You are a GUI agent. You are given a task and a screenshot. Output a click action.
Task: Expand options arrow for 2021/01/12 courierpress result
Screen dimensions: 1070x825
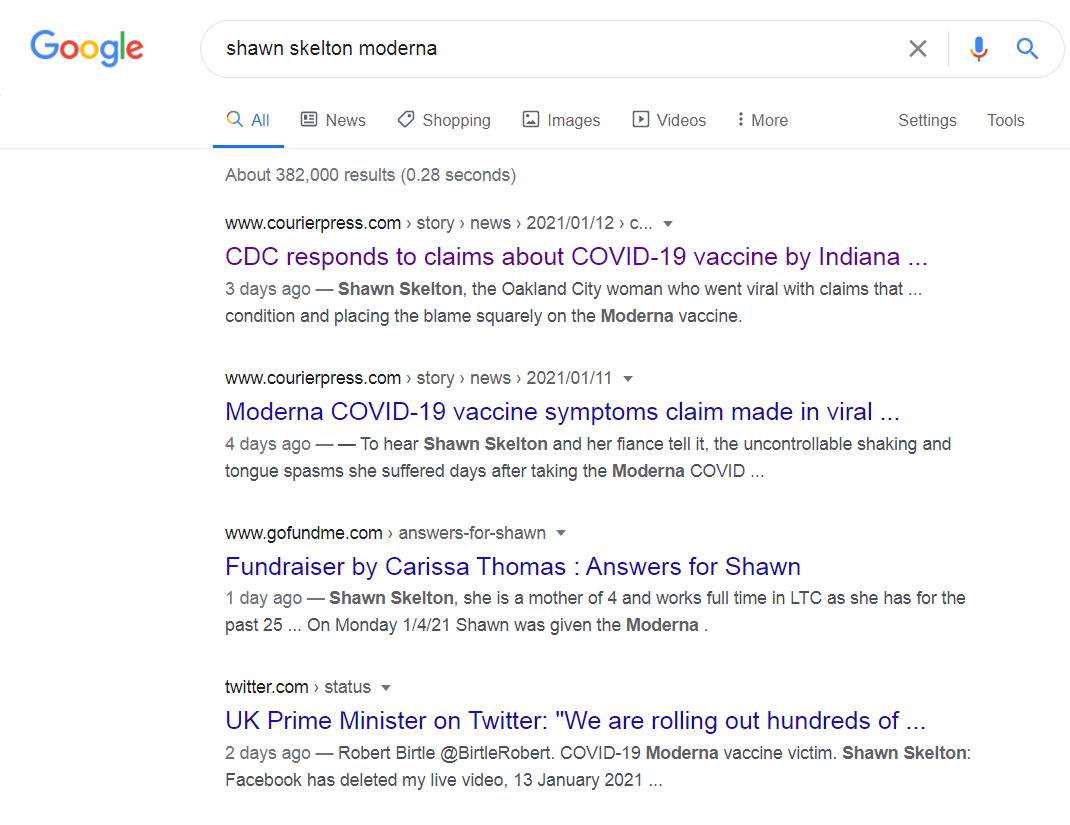tap(668, 224)
